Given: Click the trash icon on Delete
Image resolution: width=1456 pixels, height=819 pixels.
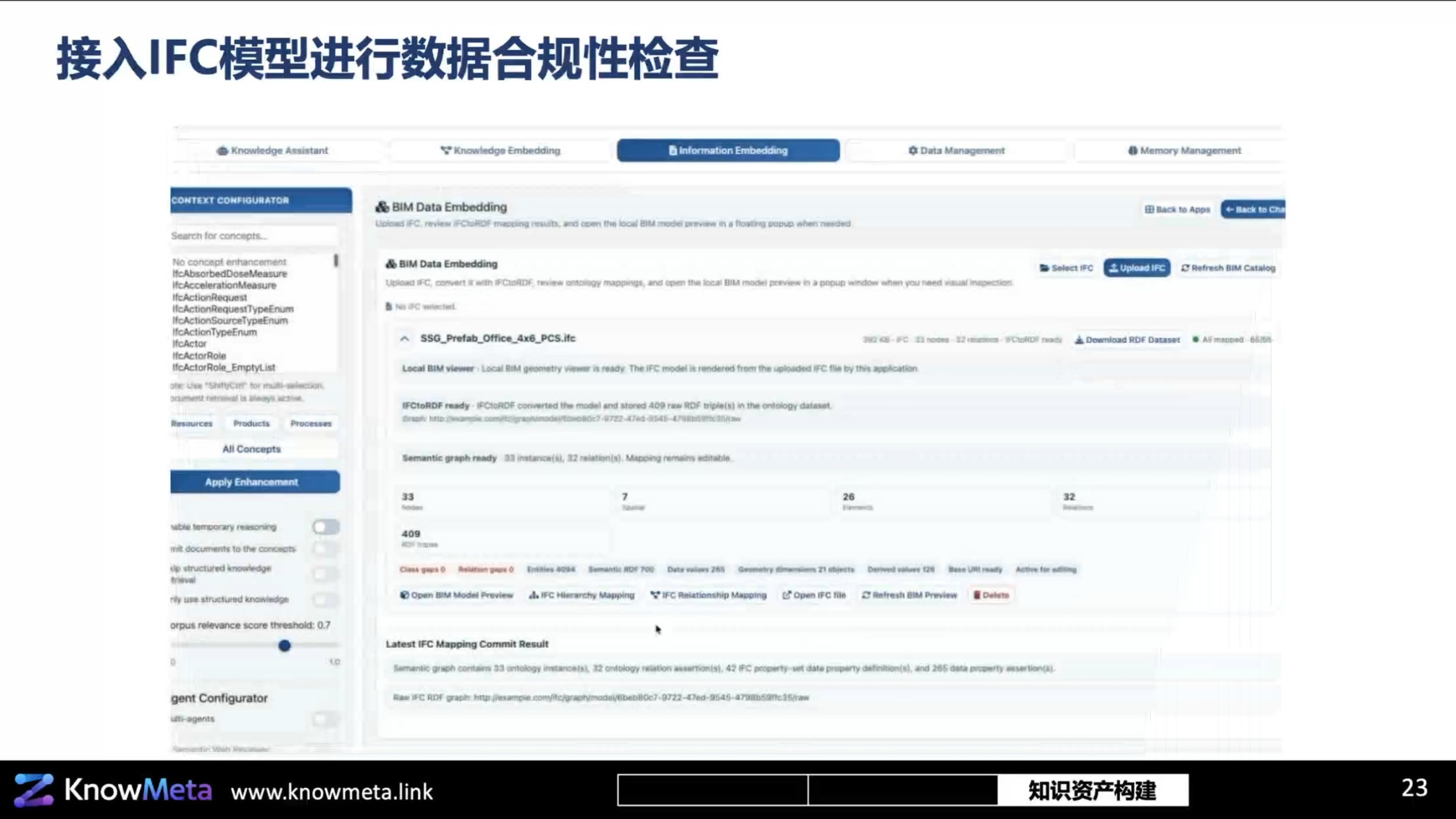Looking at the screenshot, I should click(977, 595).
